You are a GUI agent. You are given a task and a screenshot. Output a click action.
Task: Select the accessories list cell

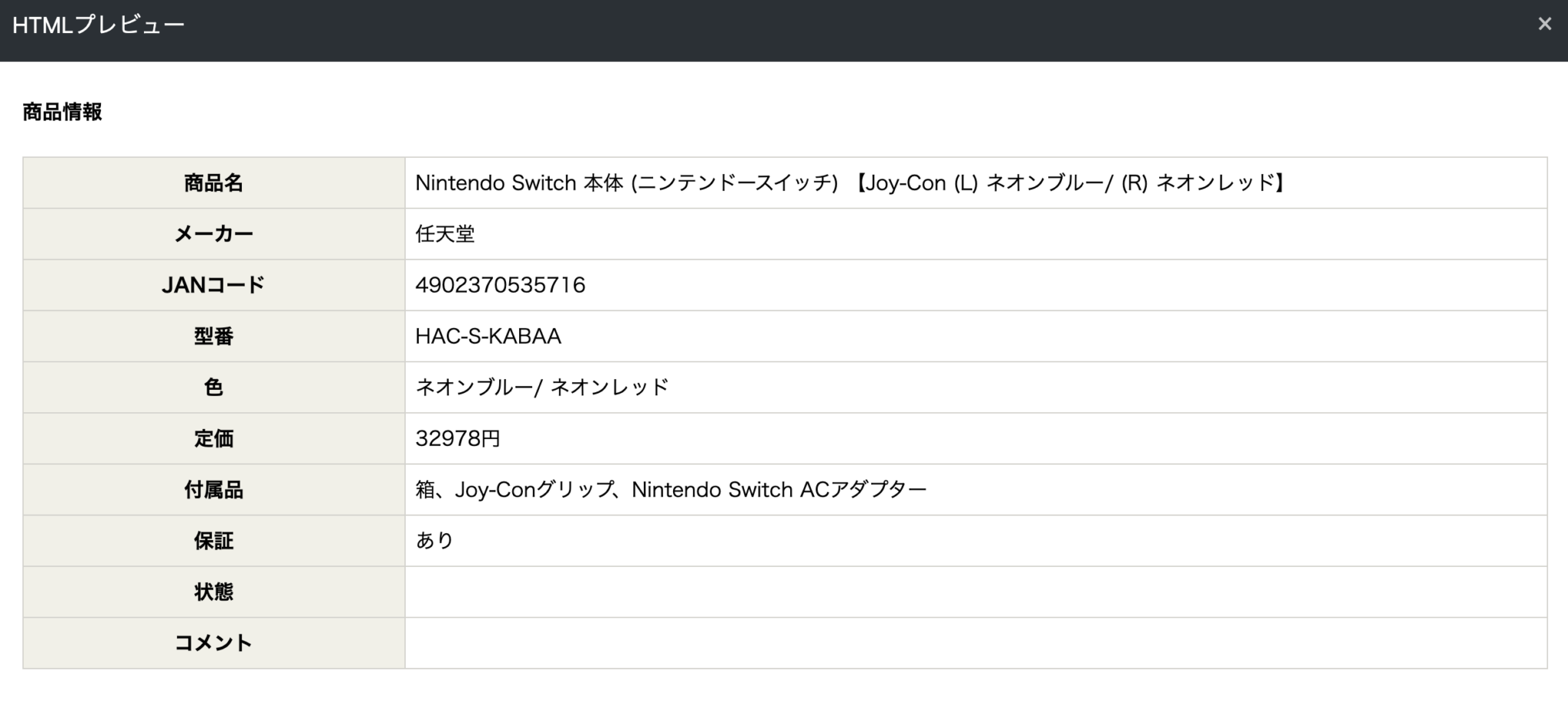670,490
